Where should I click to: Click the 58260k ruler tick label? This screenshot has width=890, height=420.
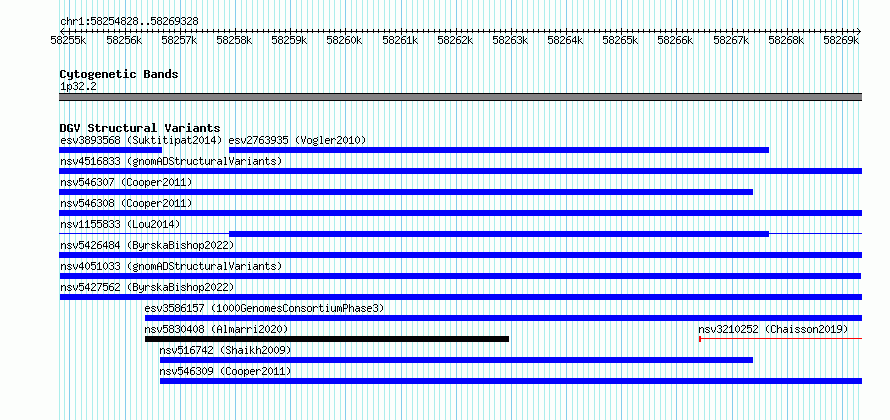click(345, 40)
